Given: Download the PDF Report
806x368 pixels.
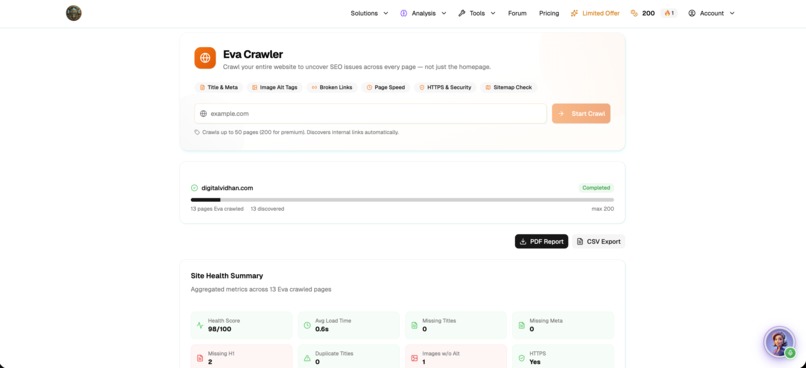Looking at the screenshot, I should [541, 242].
